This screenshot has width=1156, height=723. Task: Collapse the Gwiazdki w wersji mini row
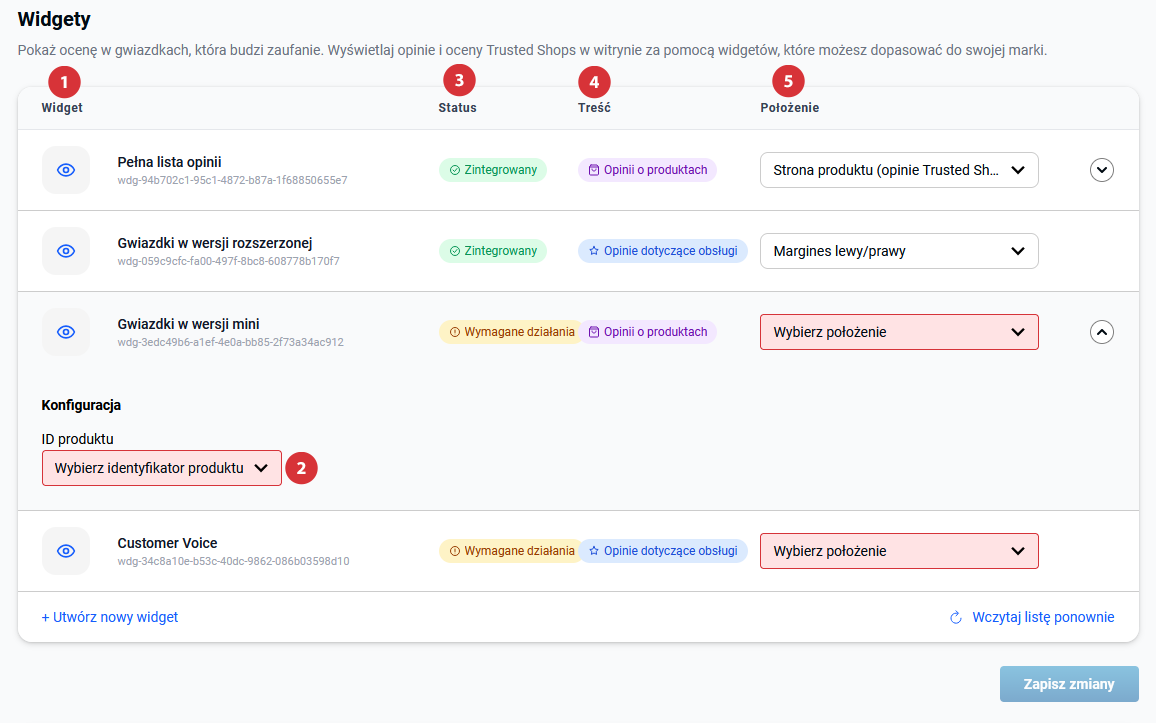click(1101, 332)
